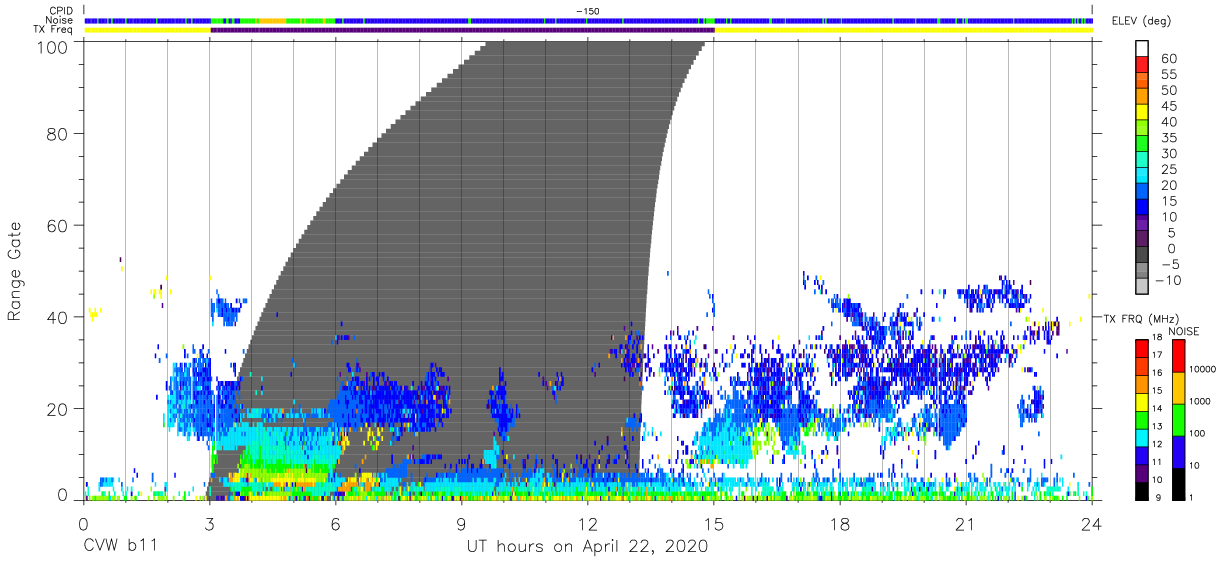Click the 6 tick label on the UT hours axis
The width and height of the screenshot is (1228, 567).
[336, 523]
